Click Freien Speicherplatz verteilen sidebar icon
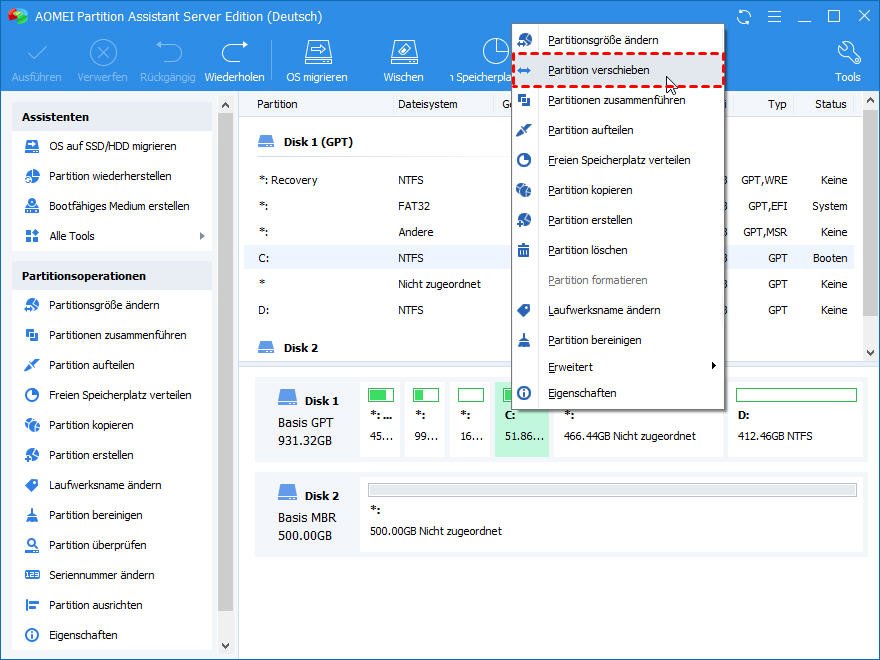Viewport: 880px width, 660px height. coord(32,395)
